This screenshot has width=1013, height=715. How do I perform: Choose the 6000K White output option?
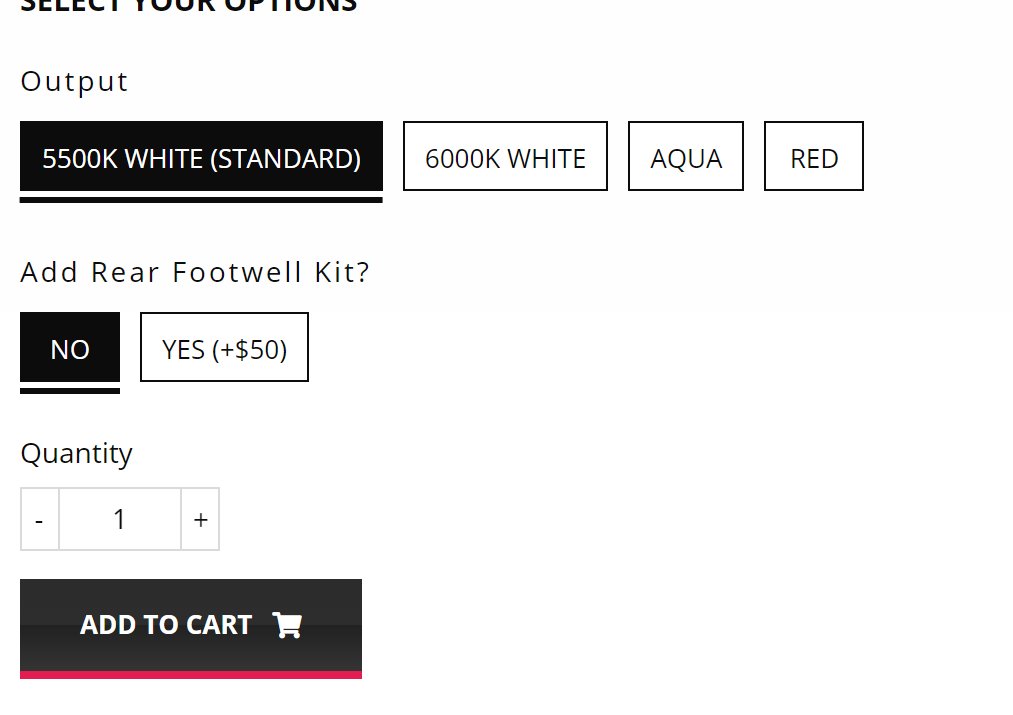(505, 156)
